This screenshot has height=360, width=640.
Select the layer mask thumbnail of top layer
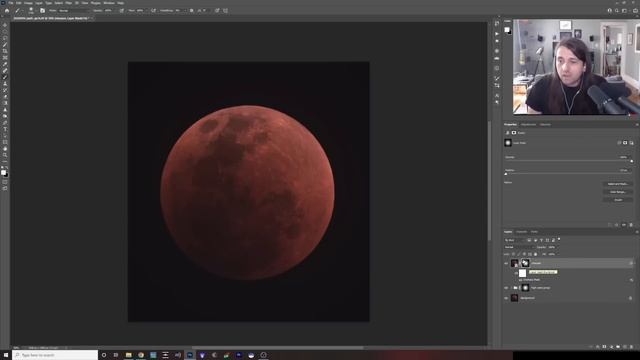coord(525,263)
